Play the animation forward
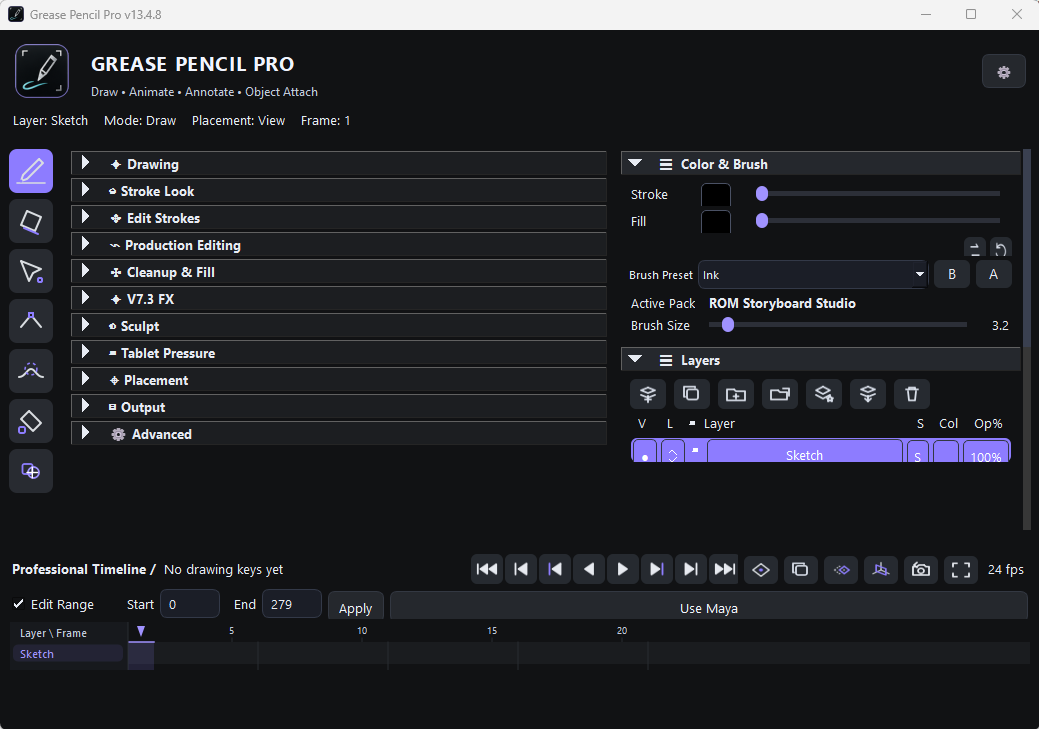Viewport: 1039px width, 729px height. pyautogui.click(x=622, y=569)
